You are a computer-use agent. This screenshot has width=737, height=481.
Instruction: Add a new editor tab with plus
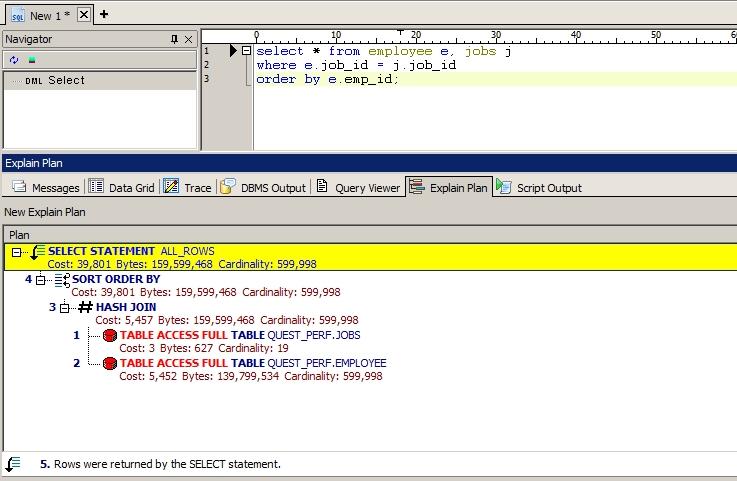coord(103,14)
